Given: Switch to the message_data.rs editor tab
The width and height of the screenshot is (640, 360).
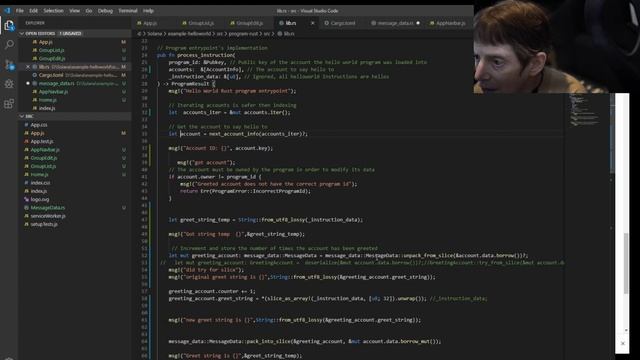Looking at the screenshot, I should (x=395, y=23).
